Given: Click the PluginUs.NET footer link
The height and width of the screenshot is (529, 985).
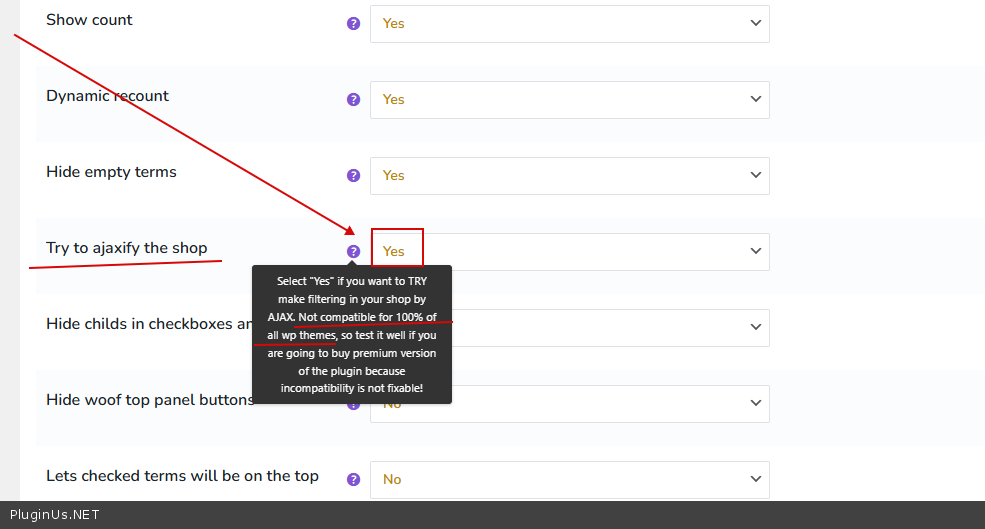Looking at the screenshot, I should [x=55, y=515].
